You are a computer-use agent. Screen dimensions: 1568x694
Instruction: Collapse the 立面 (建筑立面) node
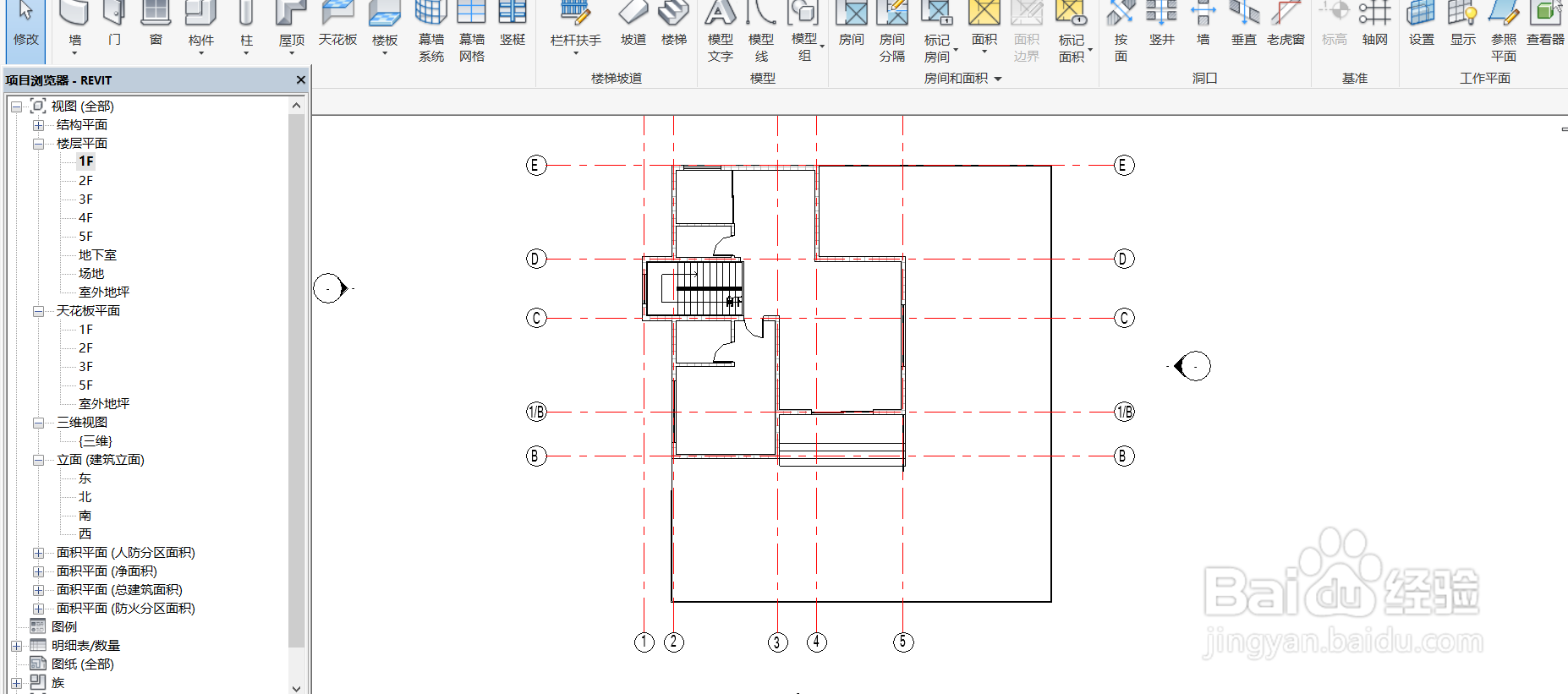pos(38,460)
